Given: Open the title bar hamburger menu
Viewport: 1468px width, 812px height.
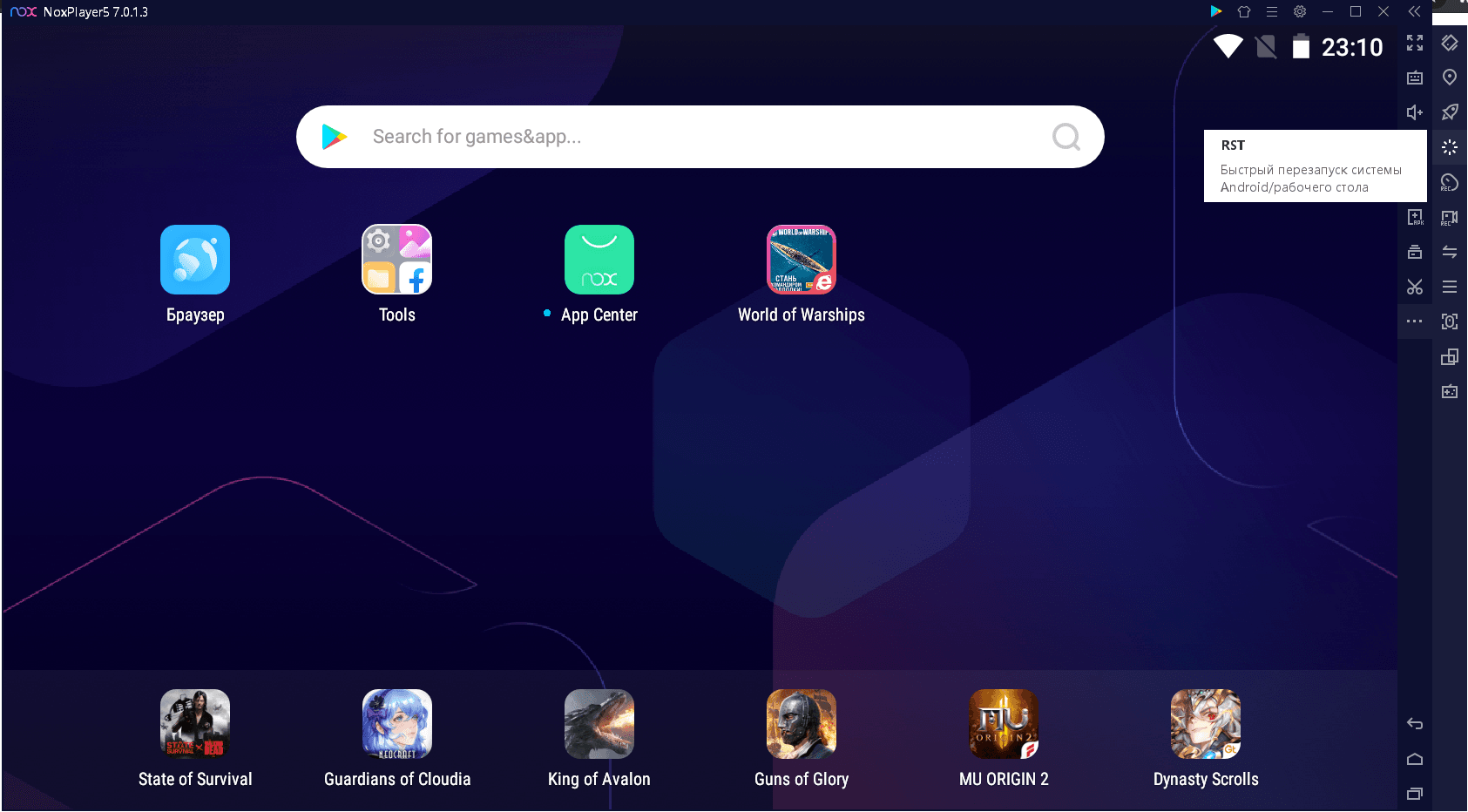Looking at the screenshot, I should click(x=1272, y=11).
